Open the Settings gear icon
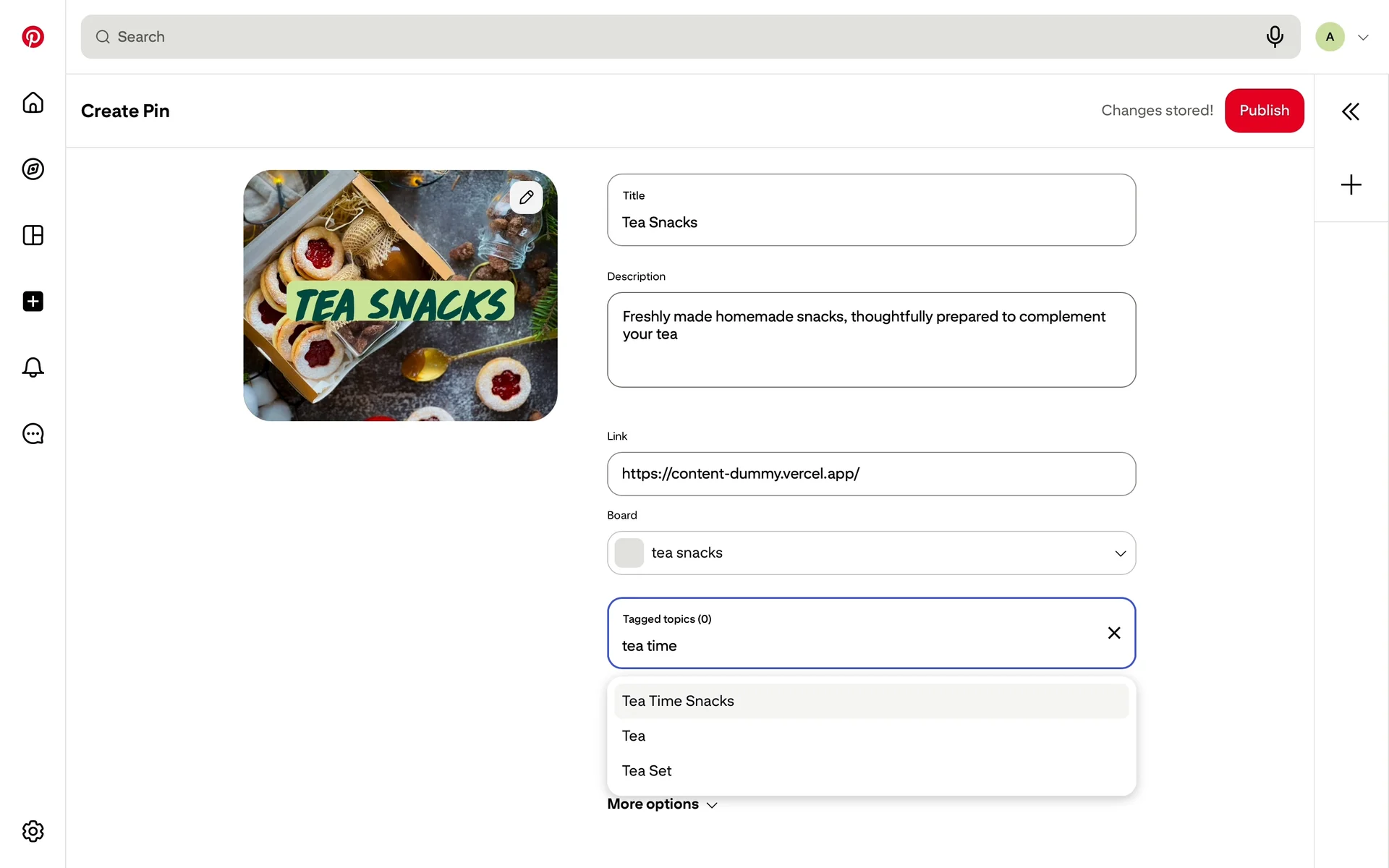Viewport: 1389px width, 868px height. pos(33,831)
